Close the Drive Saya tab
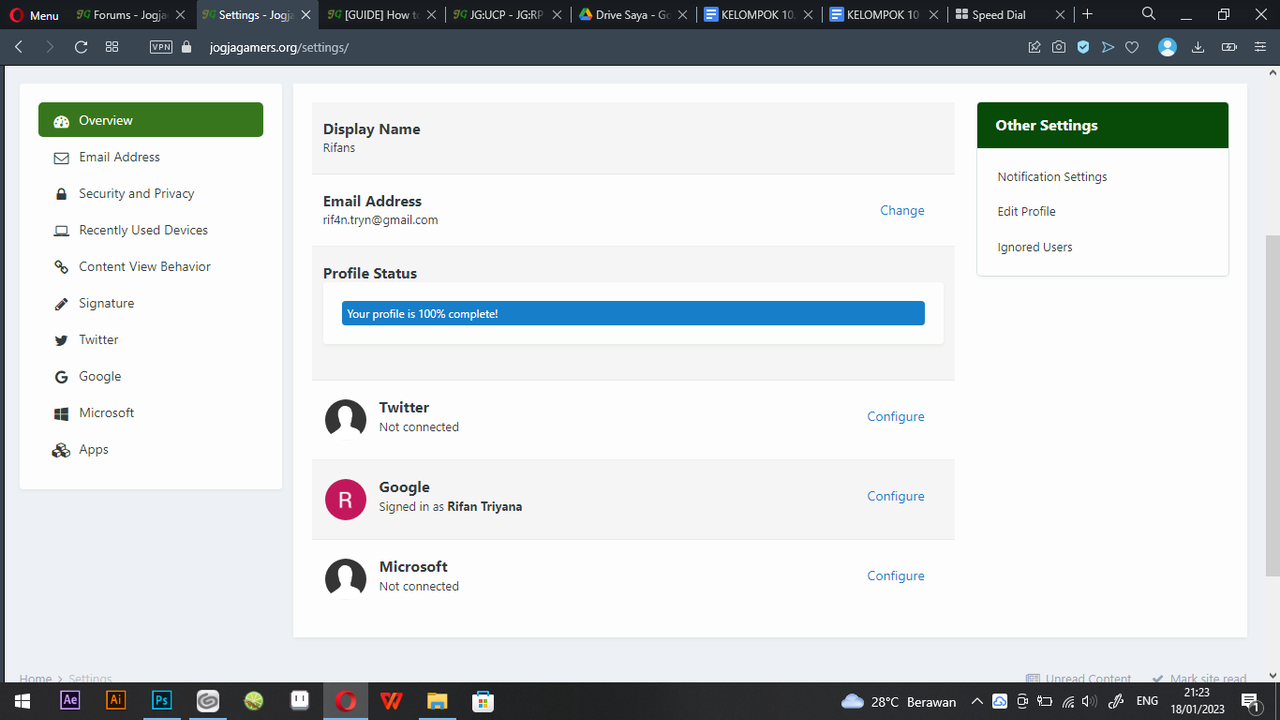Screen dimensions: 1280x720 pos(682,15)
